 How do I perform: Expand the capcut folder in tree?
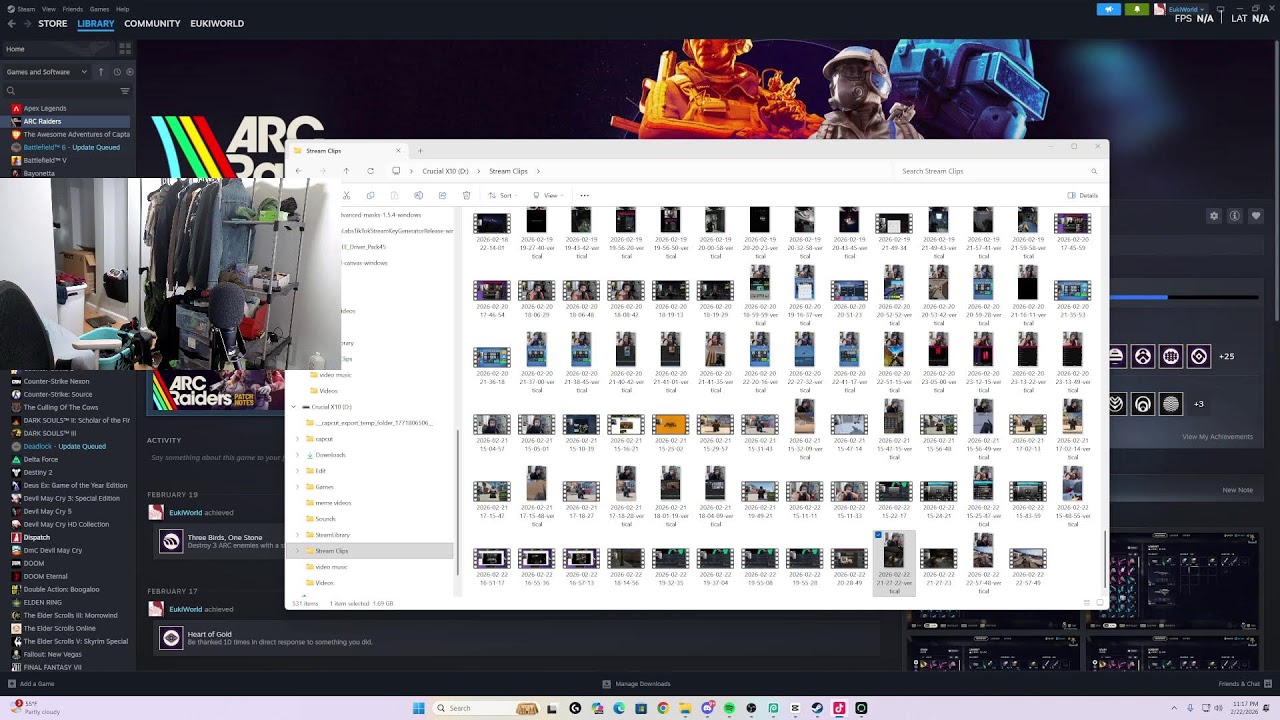click(297, 439)
